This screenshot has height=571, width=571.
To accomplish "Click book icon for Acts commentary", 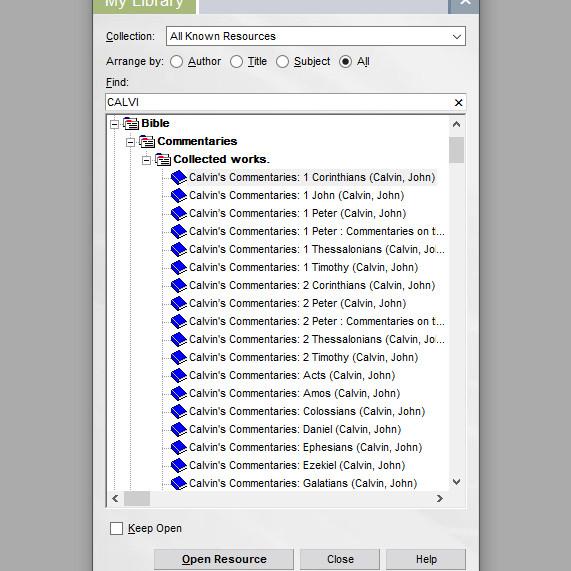I will point(179,375).
